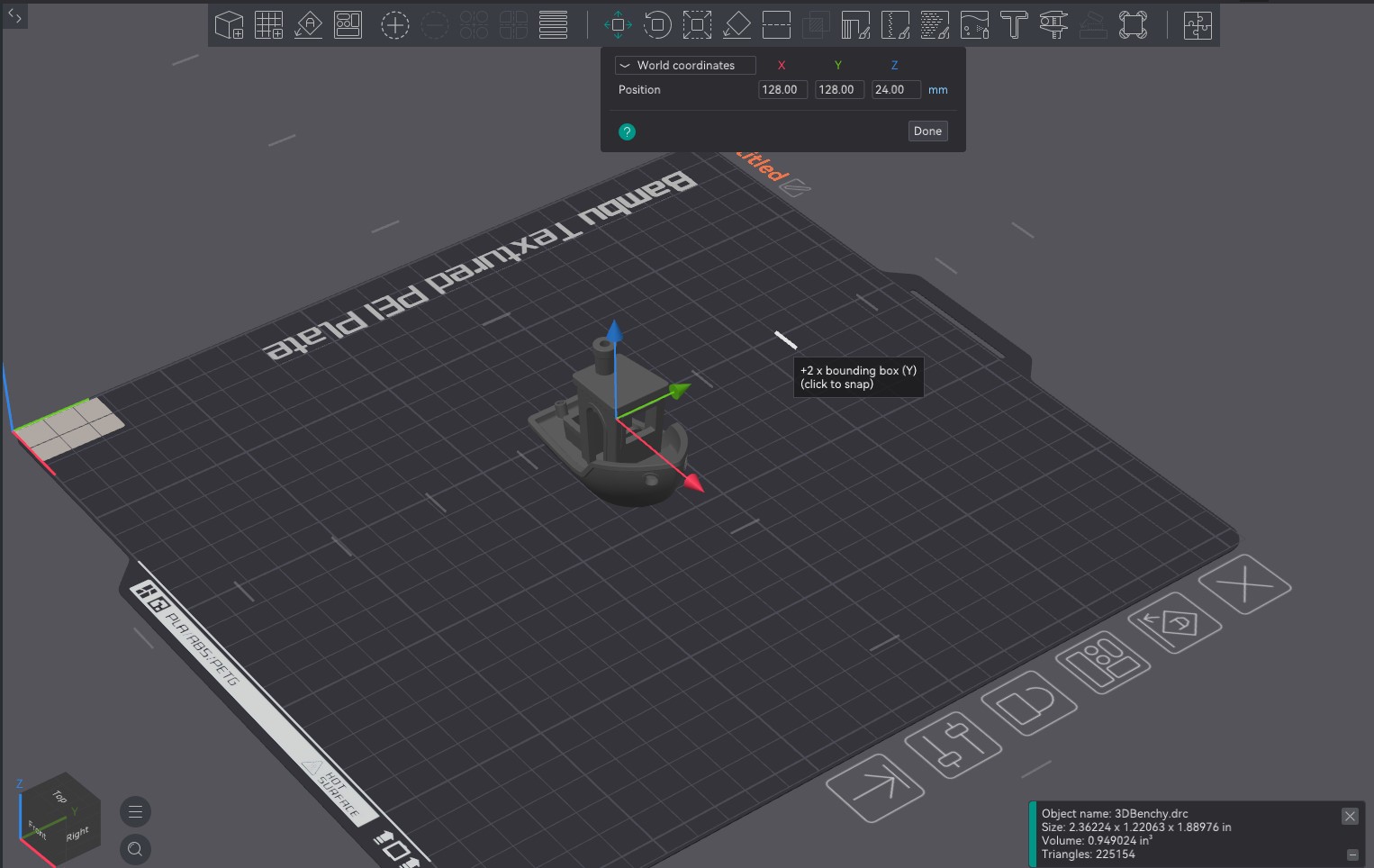The image size is (1374, 868).
Task: Open the Seam painting tool
Action: [895, 24]
